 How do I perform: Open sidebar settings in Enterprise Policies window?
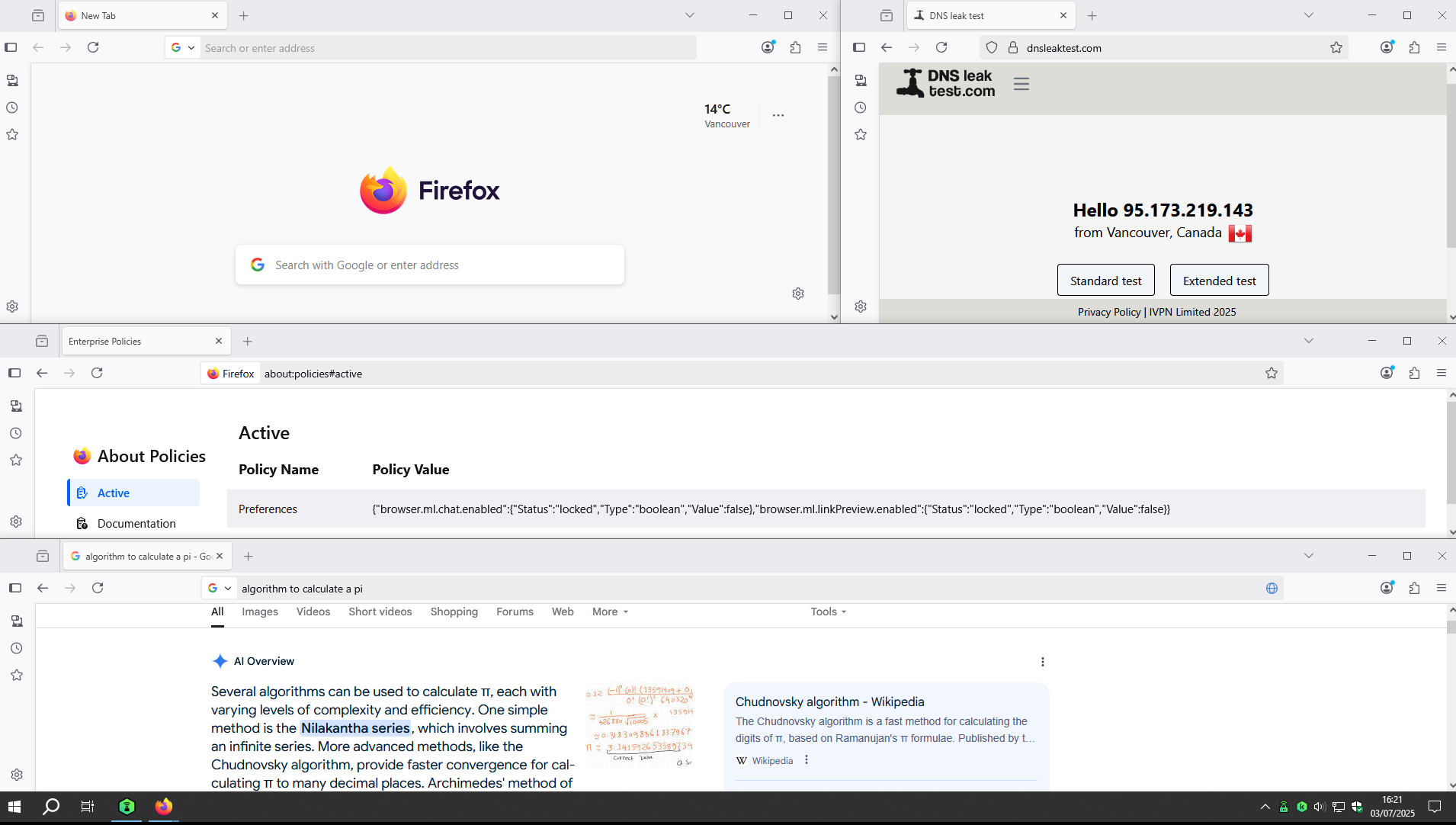16,522
